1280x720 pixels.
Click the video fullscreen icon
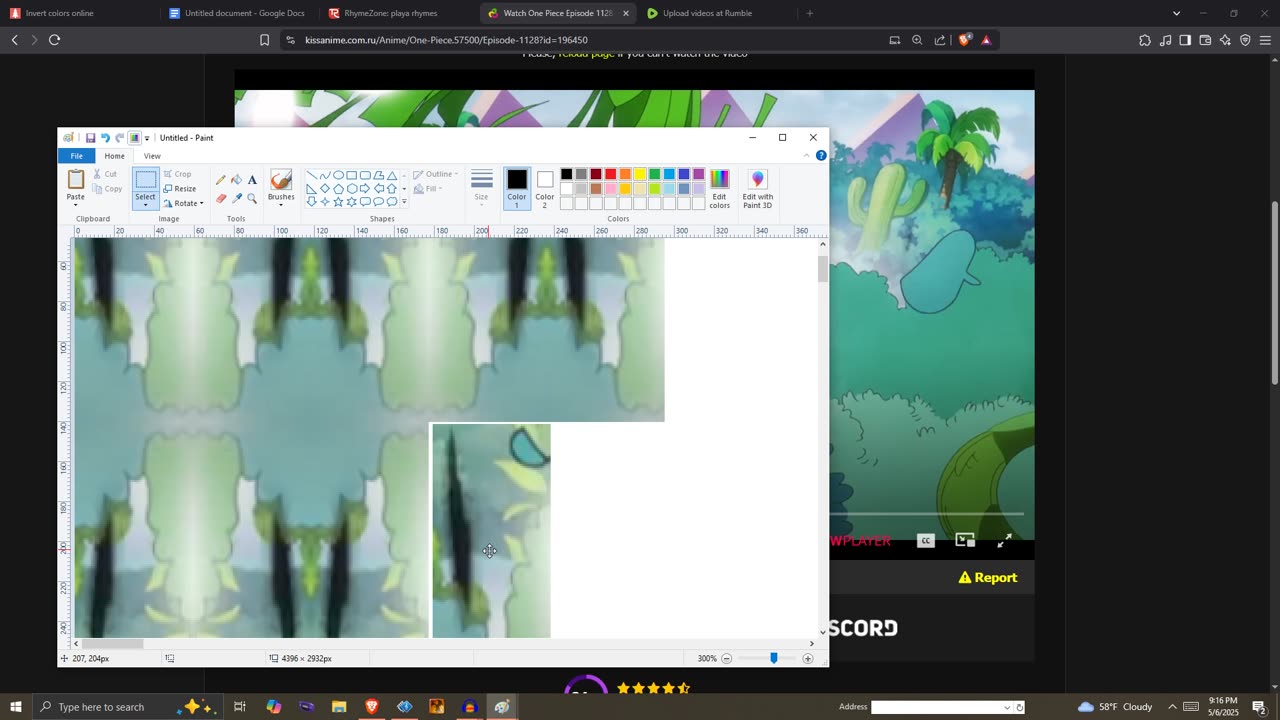[1005, 540]
